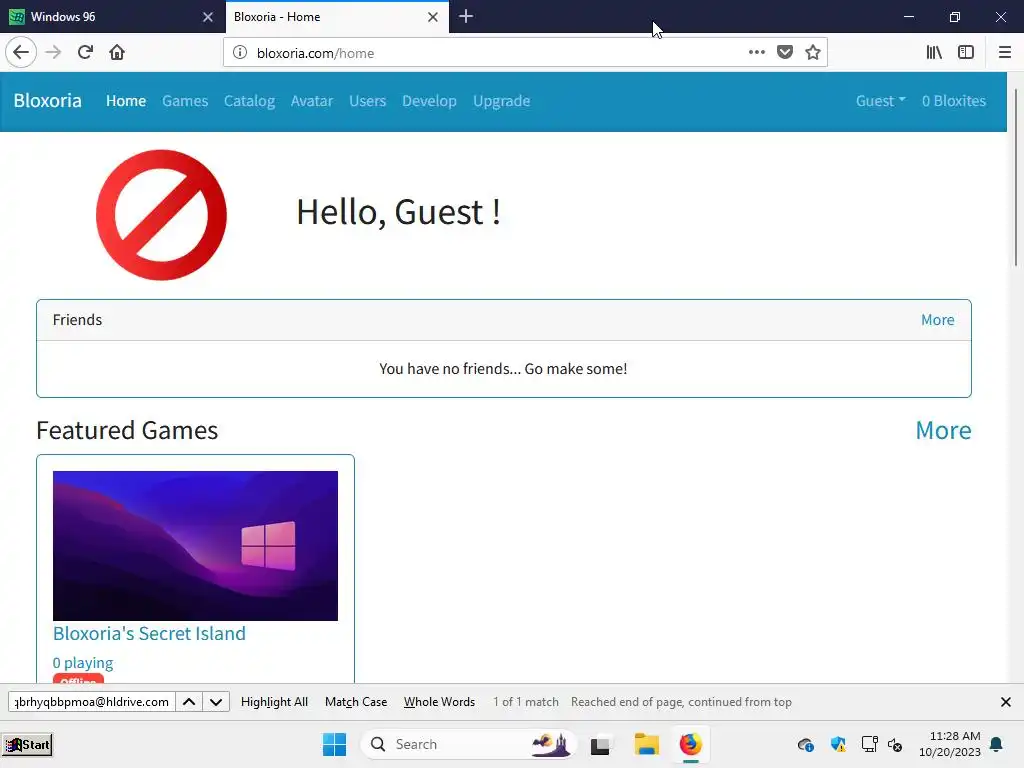Open the Library icon in toolbar
The width and height of the screenshot is (1024, 768).
tap(934, 52)
